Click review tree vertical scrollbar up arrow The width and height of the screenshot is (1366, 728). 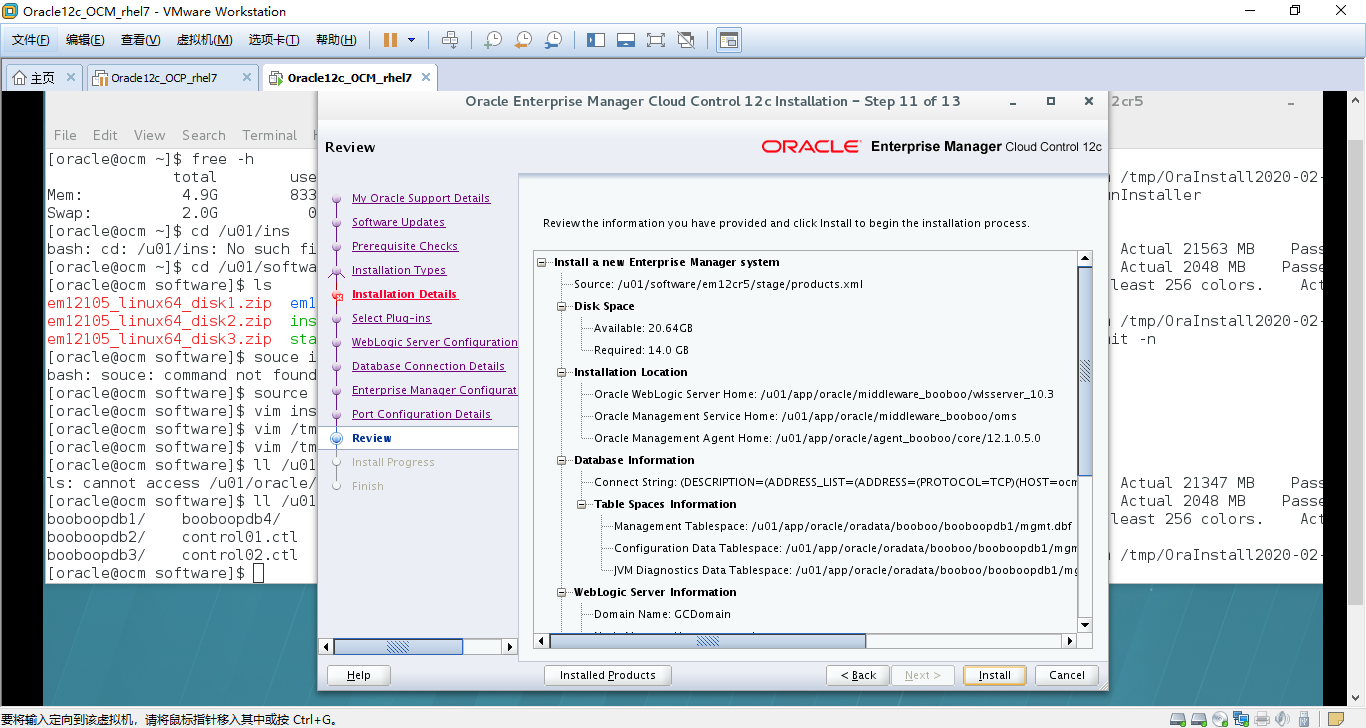coord(1085,259)
